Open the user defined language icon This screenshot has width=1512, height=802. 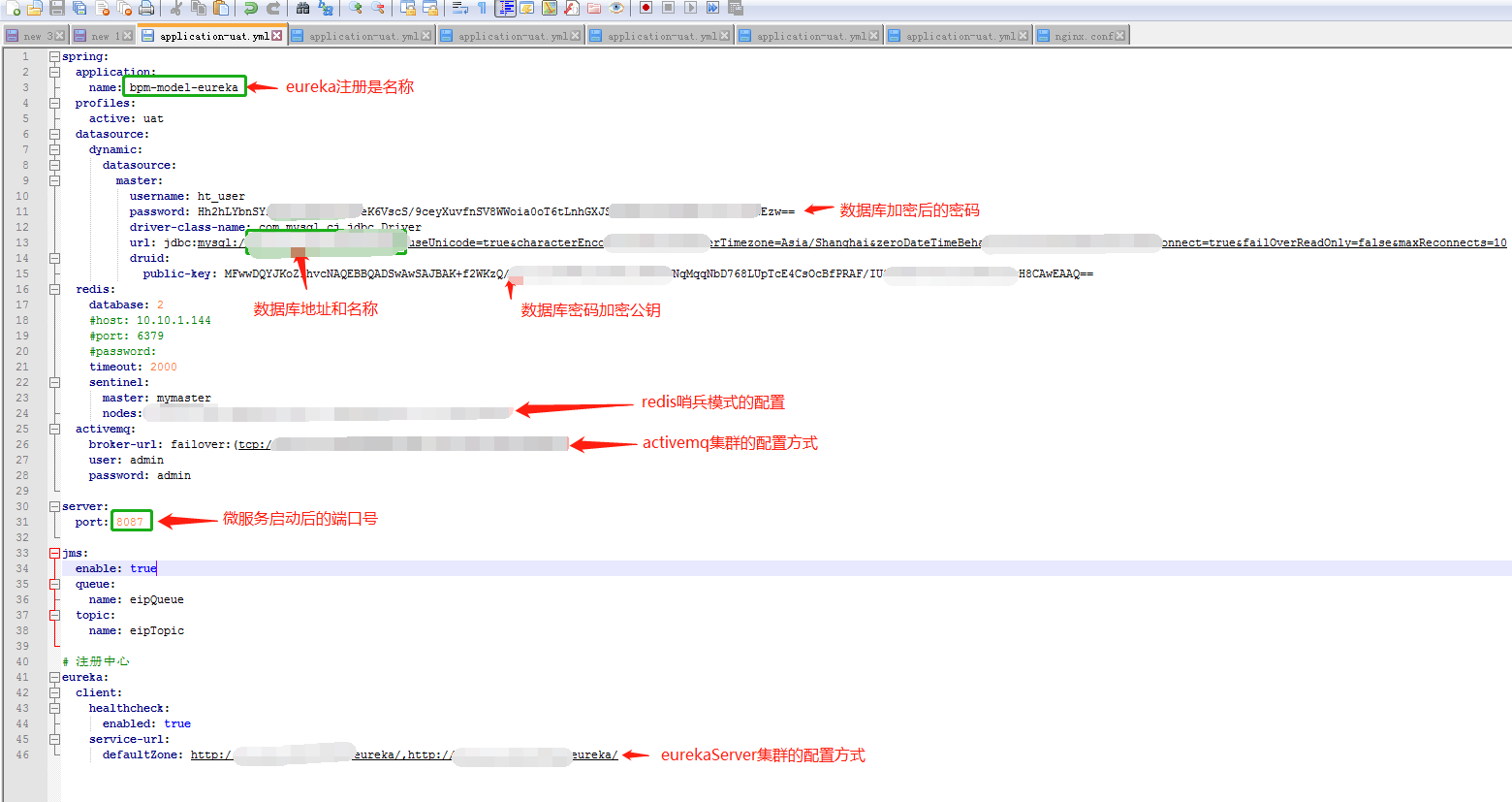point(527,8)
